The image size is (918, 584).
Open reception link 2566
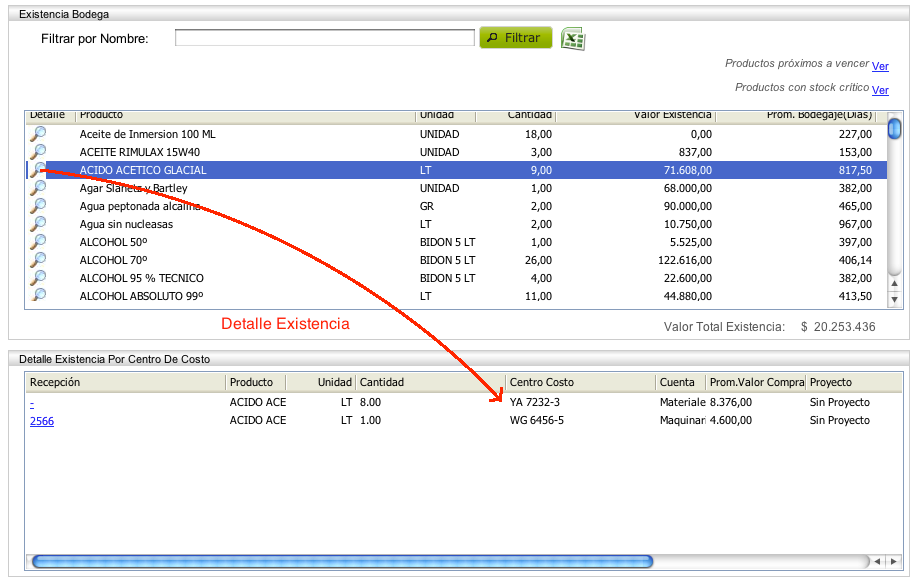[x=42, y=421]
